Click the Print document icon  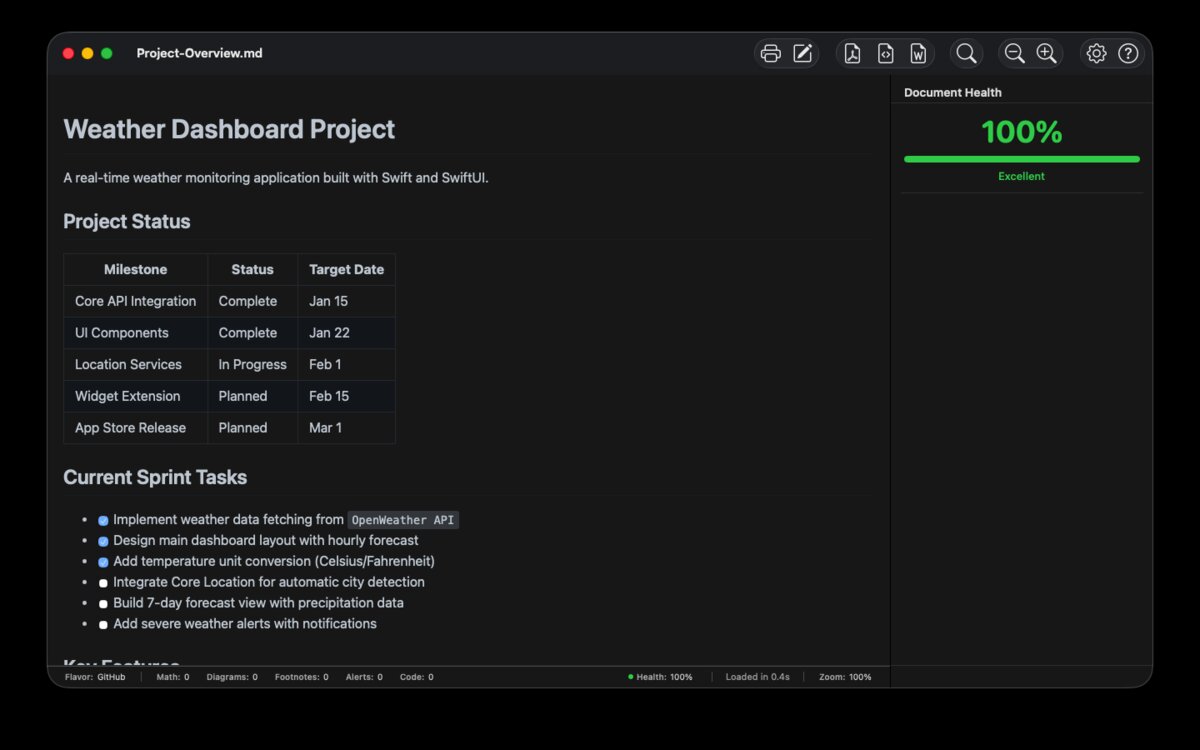[x=770, y=53]
